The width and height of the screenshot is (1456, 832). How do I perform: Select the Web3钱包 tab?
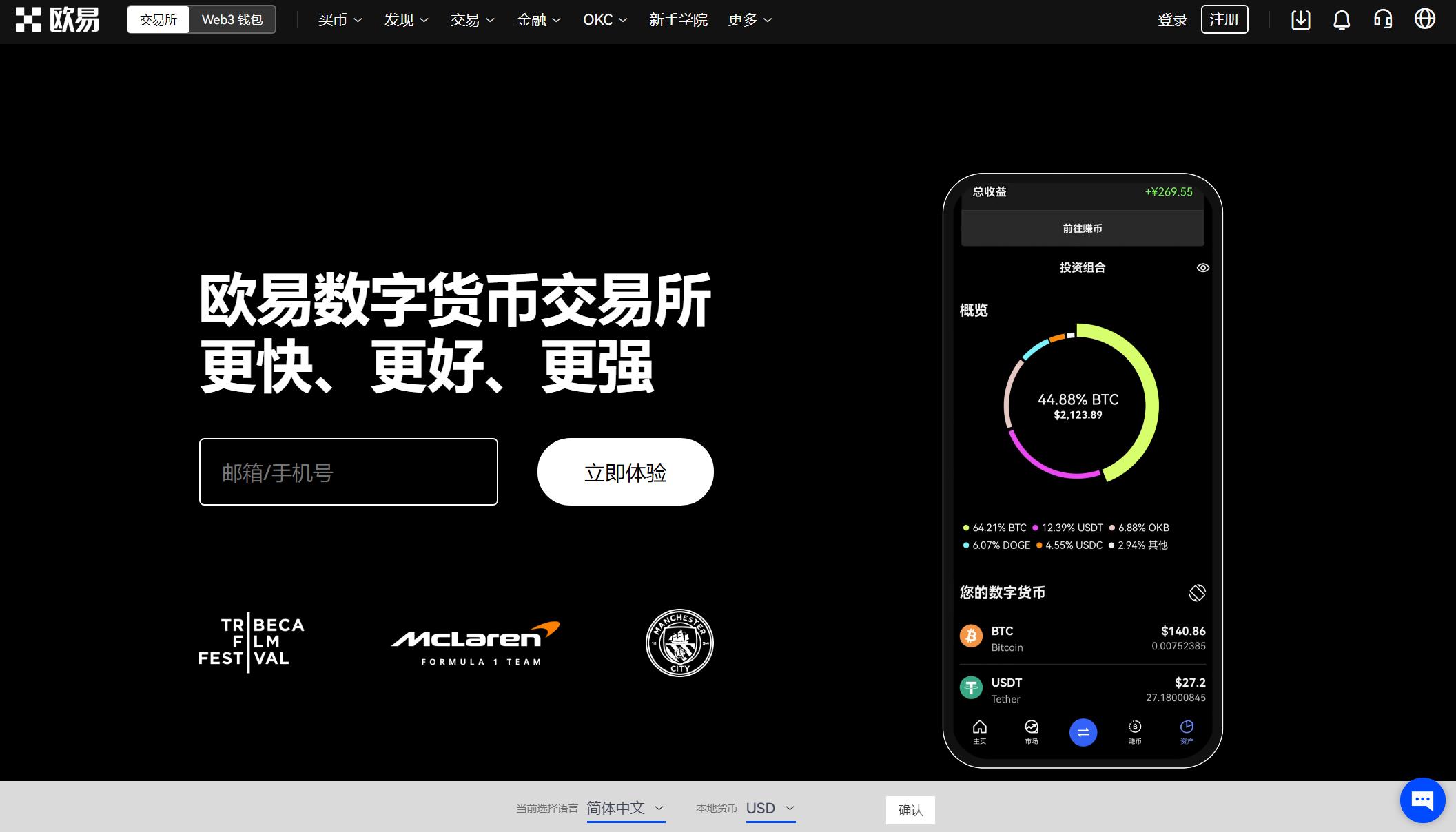coord(231,19)
